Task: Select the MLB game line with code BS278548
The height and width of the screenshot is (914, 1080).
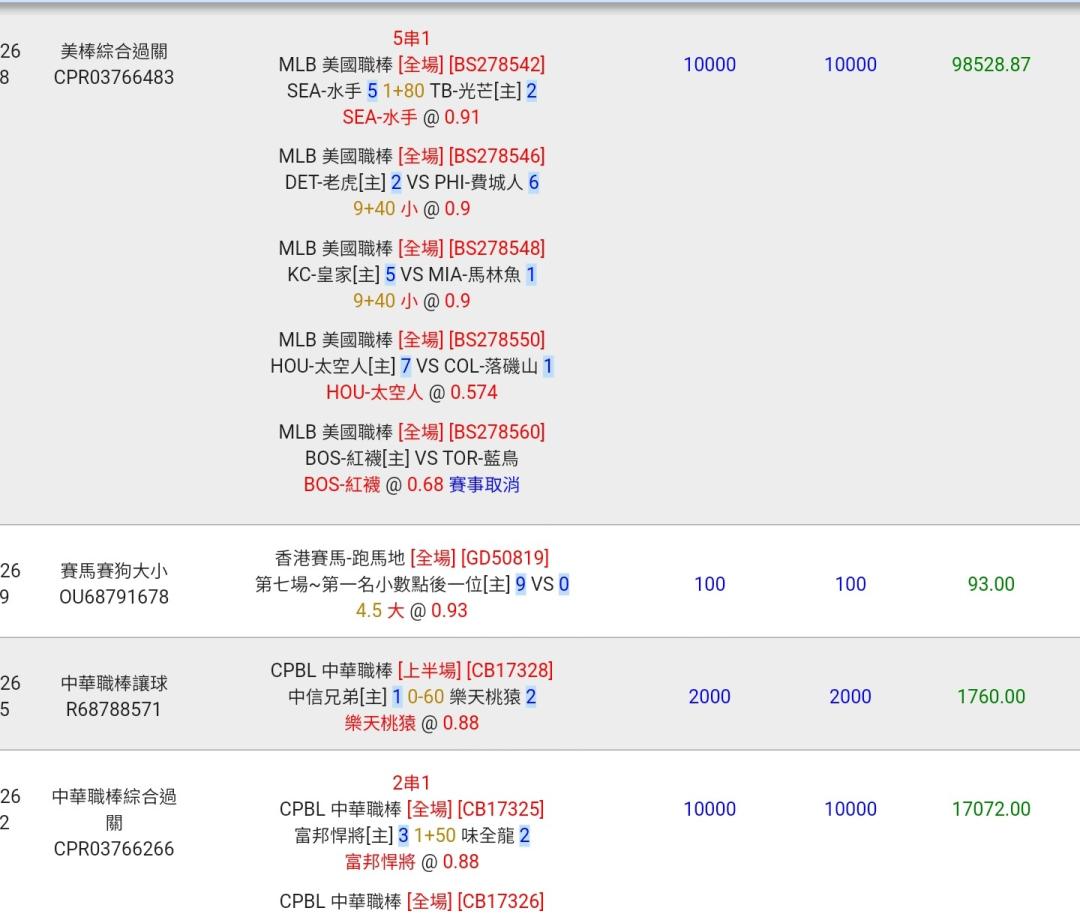Action: coord(411,248)
